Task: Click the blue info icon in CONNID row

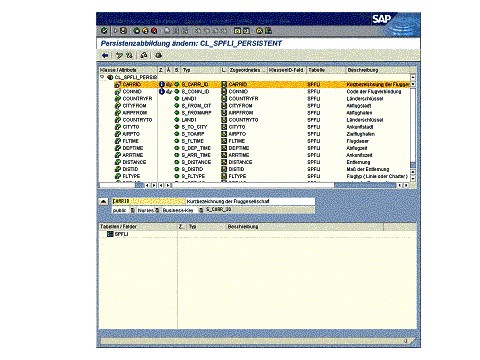Action: pyautogui.click(x=162, y=91)
